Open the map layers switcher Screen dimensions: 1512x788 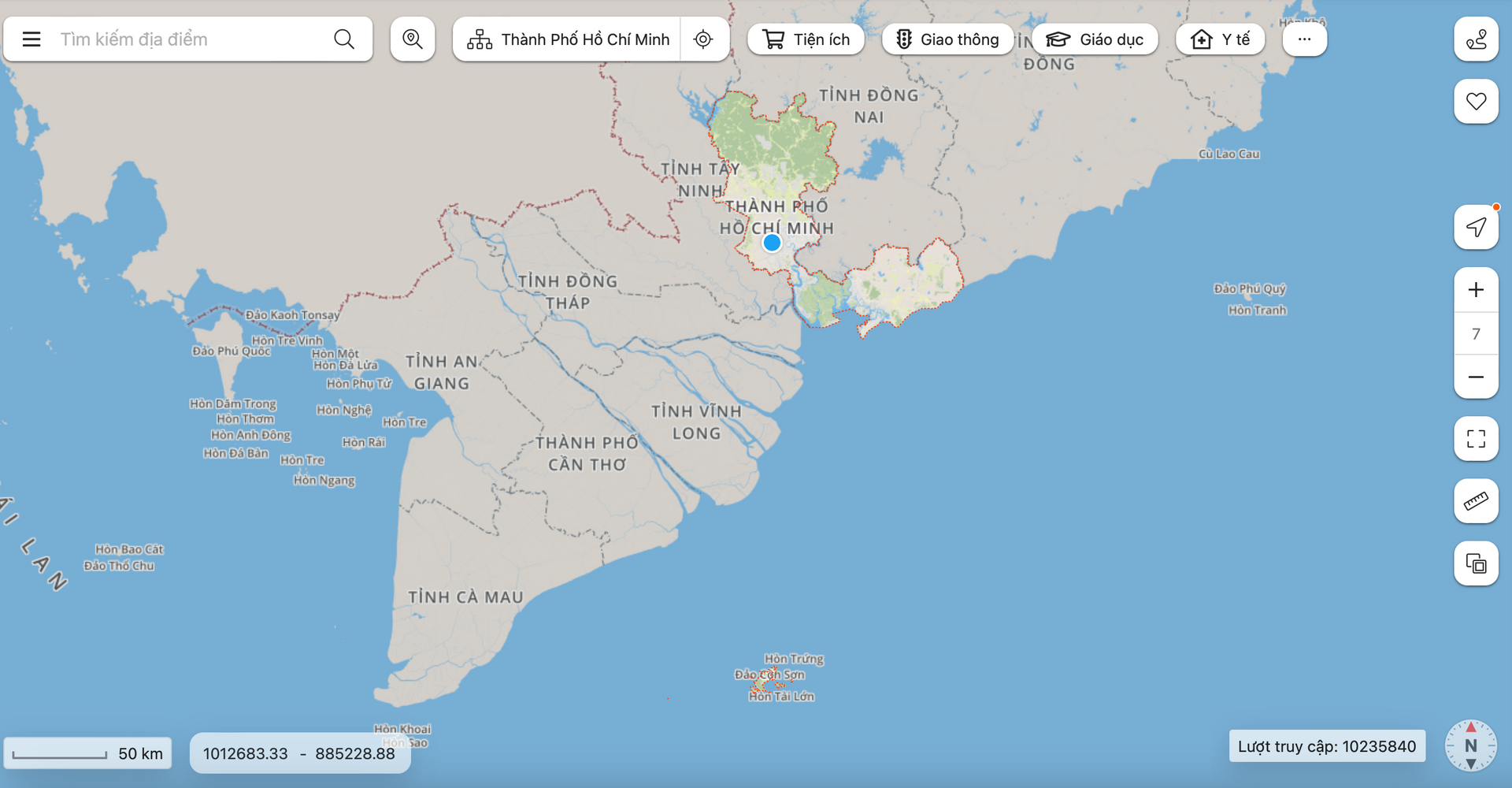[x=1476, y=564]
